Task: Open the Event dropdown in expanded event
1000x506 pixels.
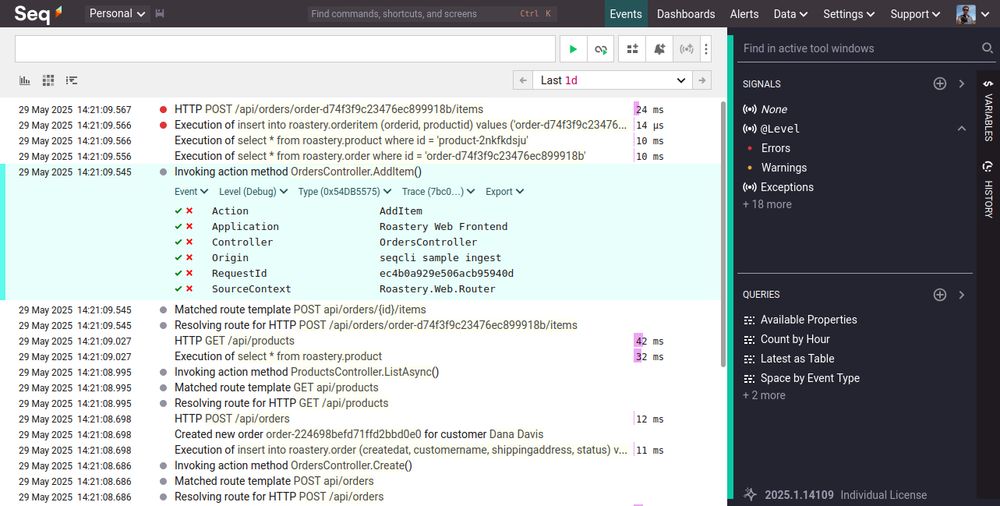Action: (x=191, y=191)
